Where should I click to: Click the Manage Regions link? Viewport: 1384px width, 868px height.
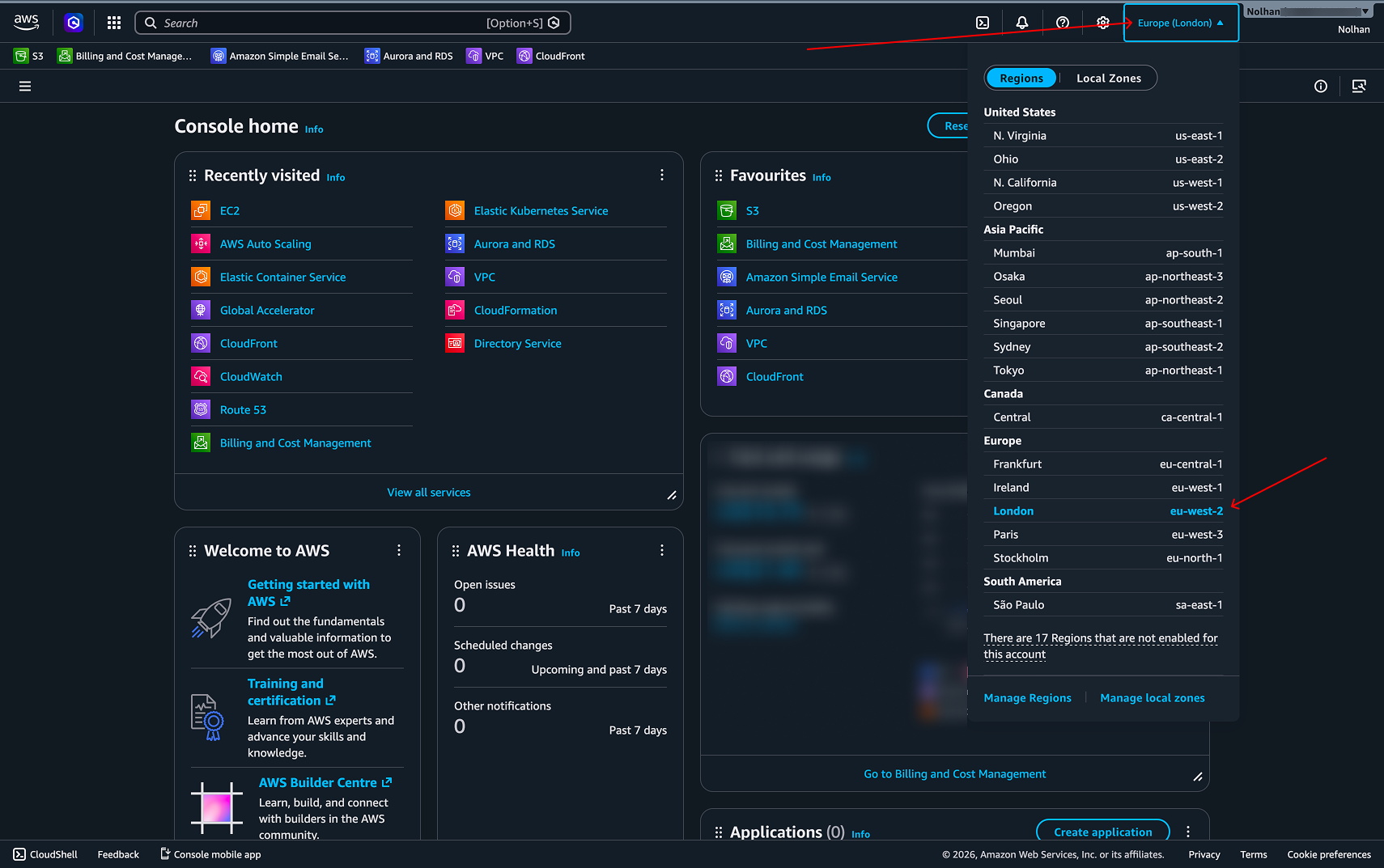pyautogui.click(x=1027, y=697)
